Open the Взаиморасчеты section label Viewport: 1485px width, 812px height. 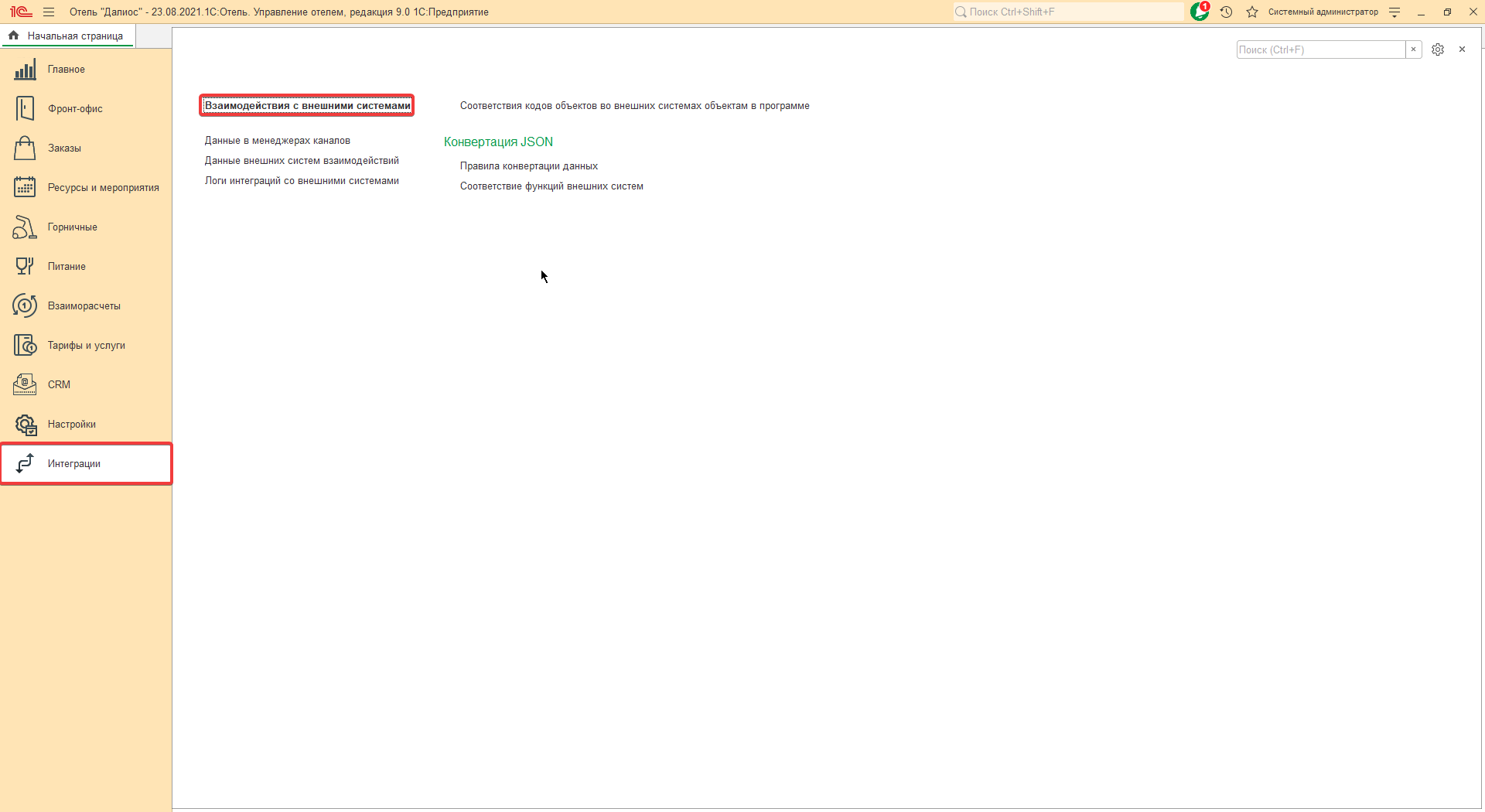pyautogui.click(x=84, y=306)
